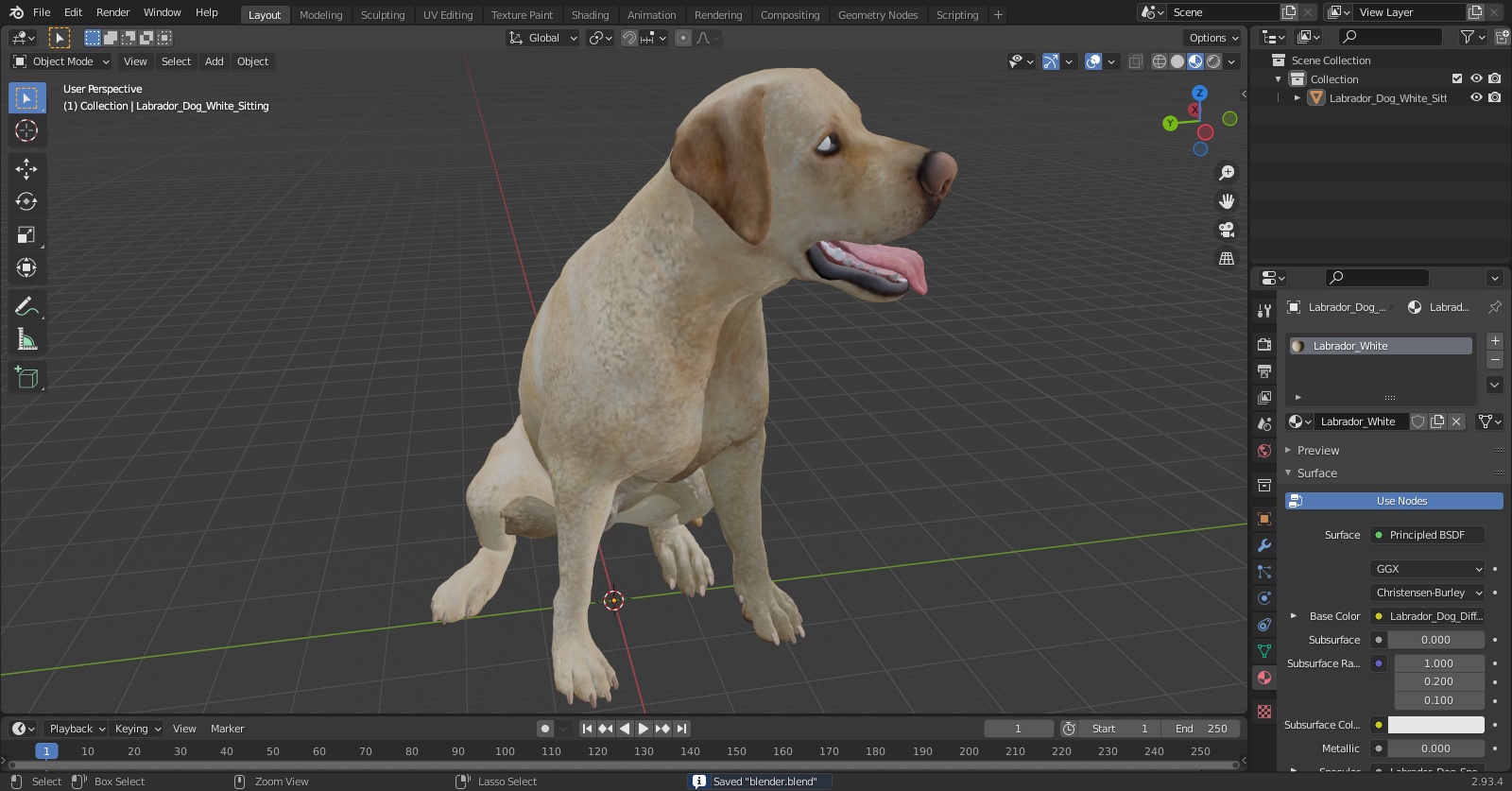Hide Collection in viewport via eye icon
Viewport: 1512px width, 791px height.
(x=1476, y=78)
